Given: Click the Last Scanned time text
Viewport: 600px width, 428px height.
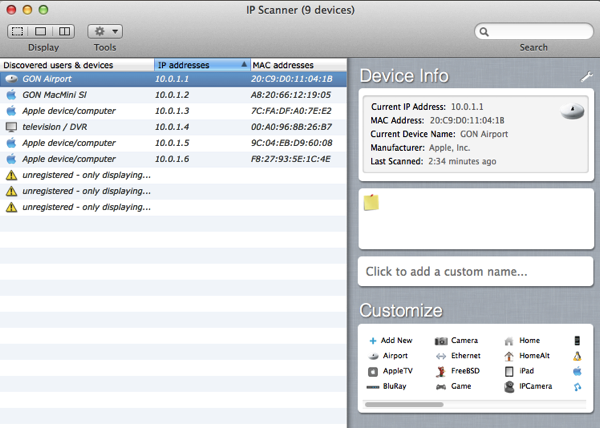Looking at the screenshot, I should pos(462,161).
